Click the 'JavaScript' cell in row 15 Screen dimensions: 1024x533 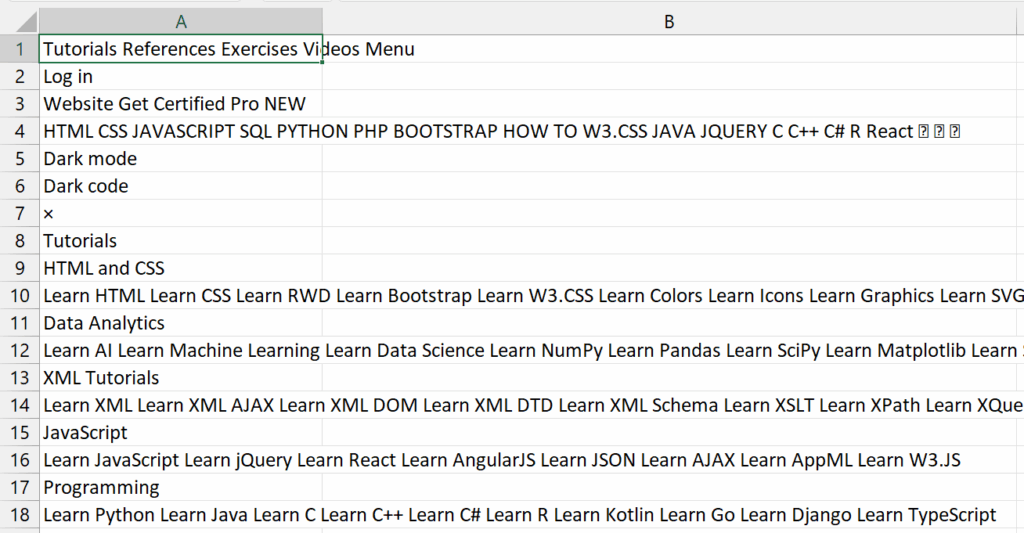tap(181, 433)
